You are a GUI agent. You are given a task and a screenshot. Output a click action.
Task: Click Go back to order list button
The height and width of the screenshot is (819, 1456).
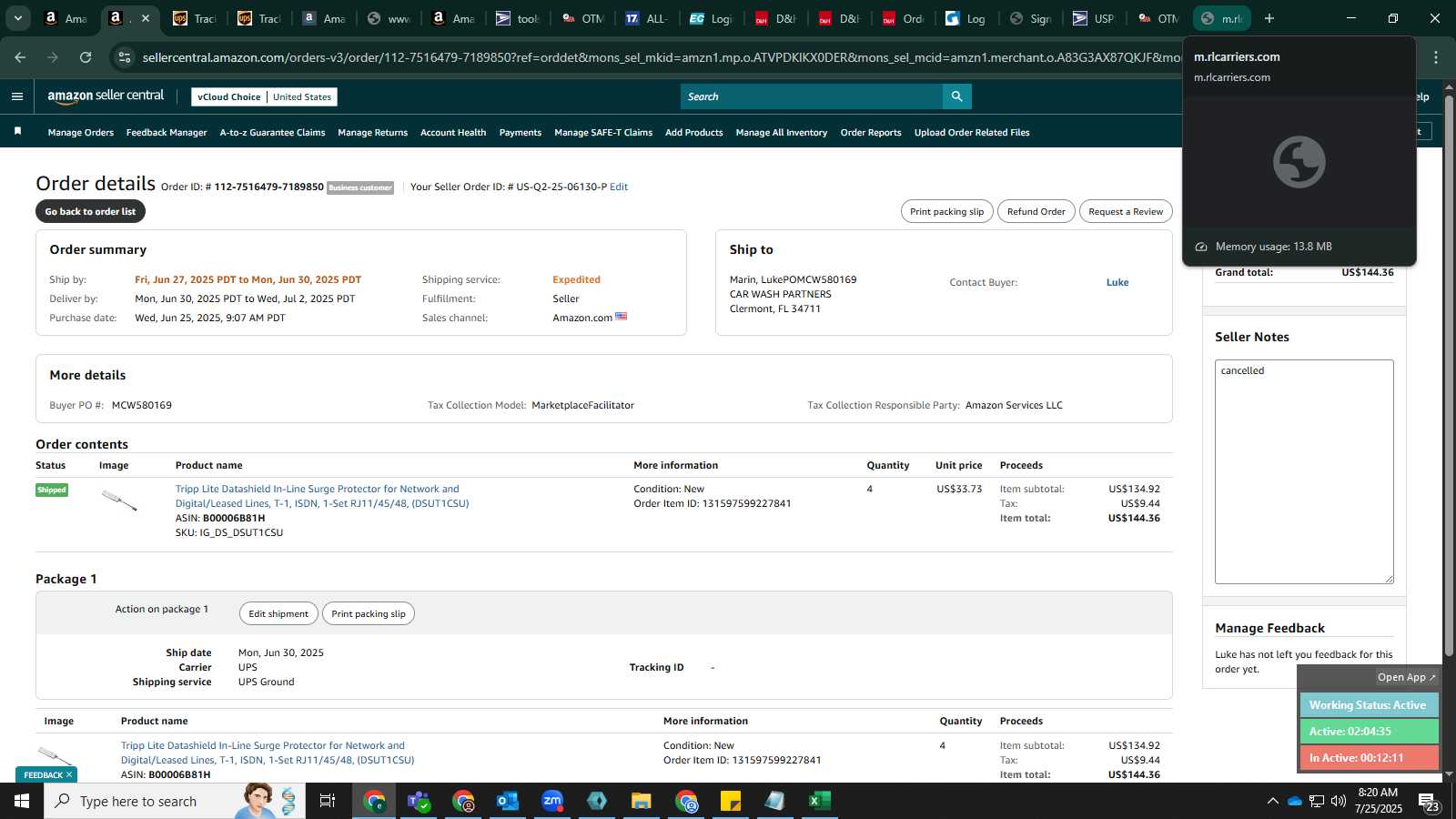click(x=90, y=211)
